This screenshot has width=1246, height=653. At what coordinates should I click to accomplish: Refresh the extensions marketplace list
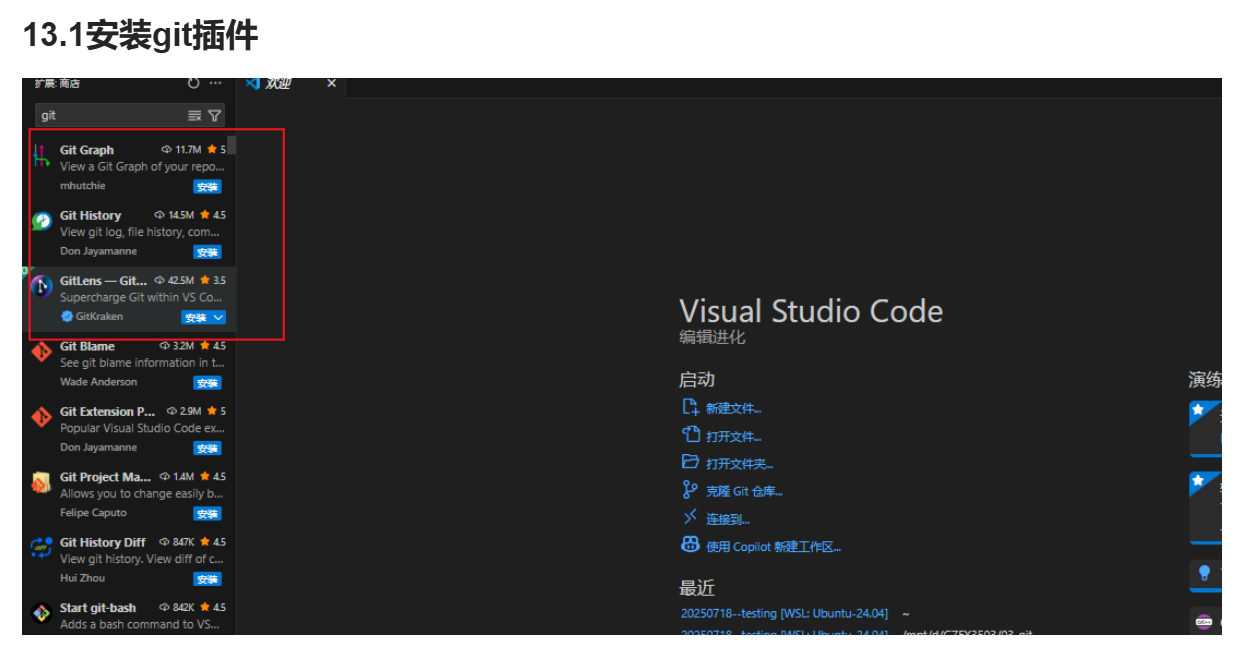[x=194, y=83]
